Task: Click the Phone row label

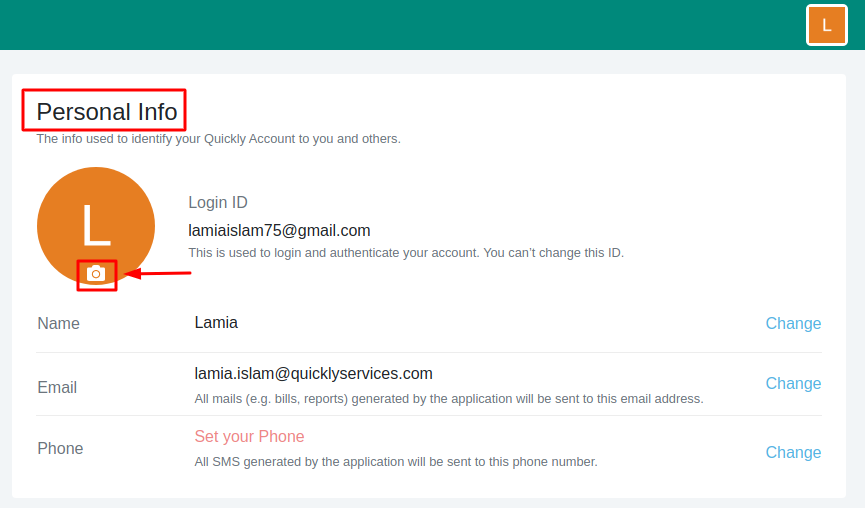Action: 60,448
